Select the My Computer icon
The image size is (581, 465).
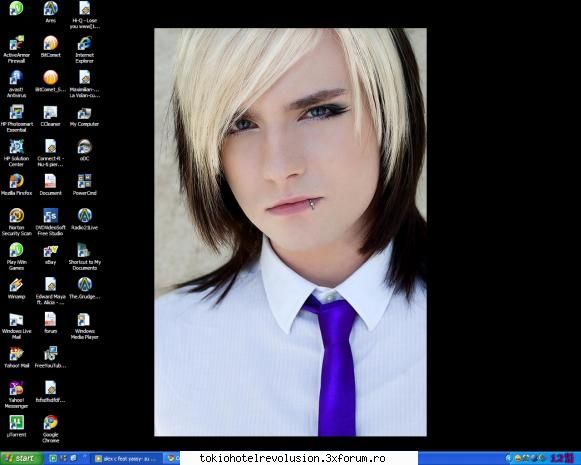[x=84, y=116]
